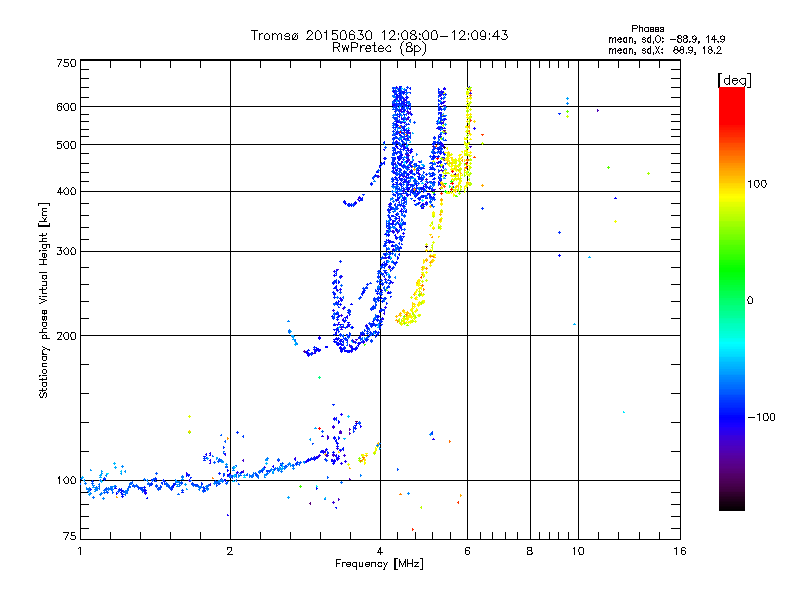Click the phase colorbar gradient

(x=732, y=298)
